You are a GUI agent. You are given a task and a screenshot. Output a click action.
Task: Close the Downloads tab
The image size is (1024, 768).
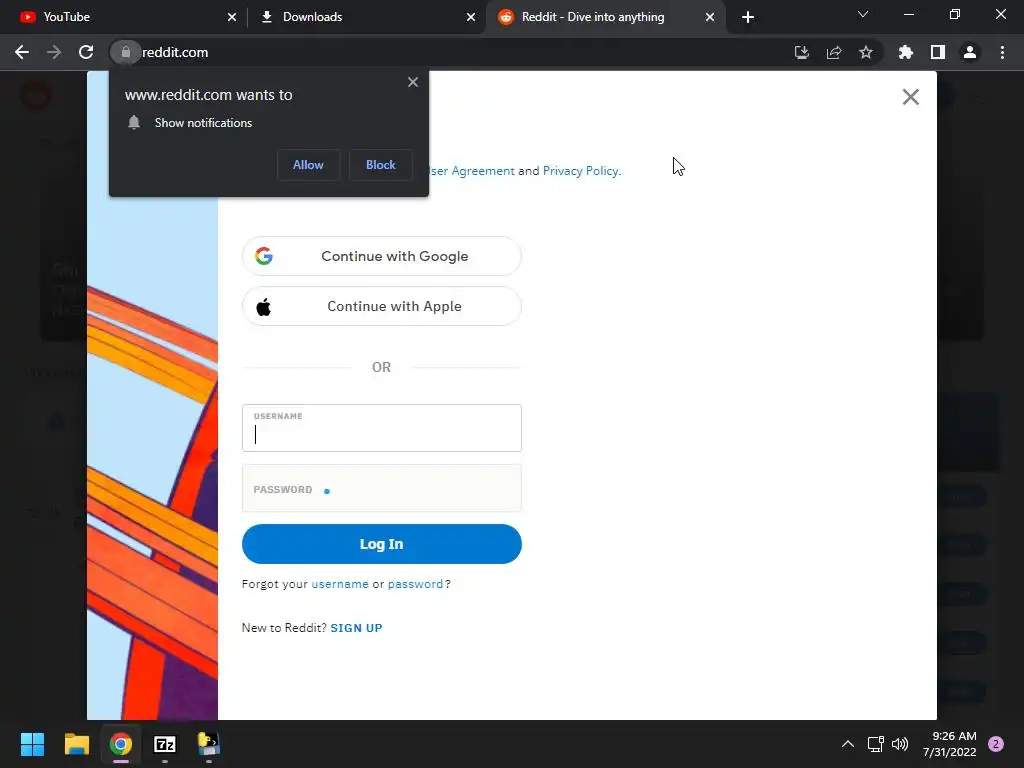point(471,17)
